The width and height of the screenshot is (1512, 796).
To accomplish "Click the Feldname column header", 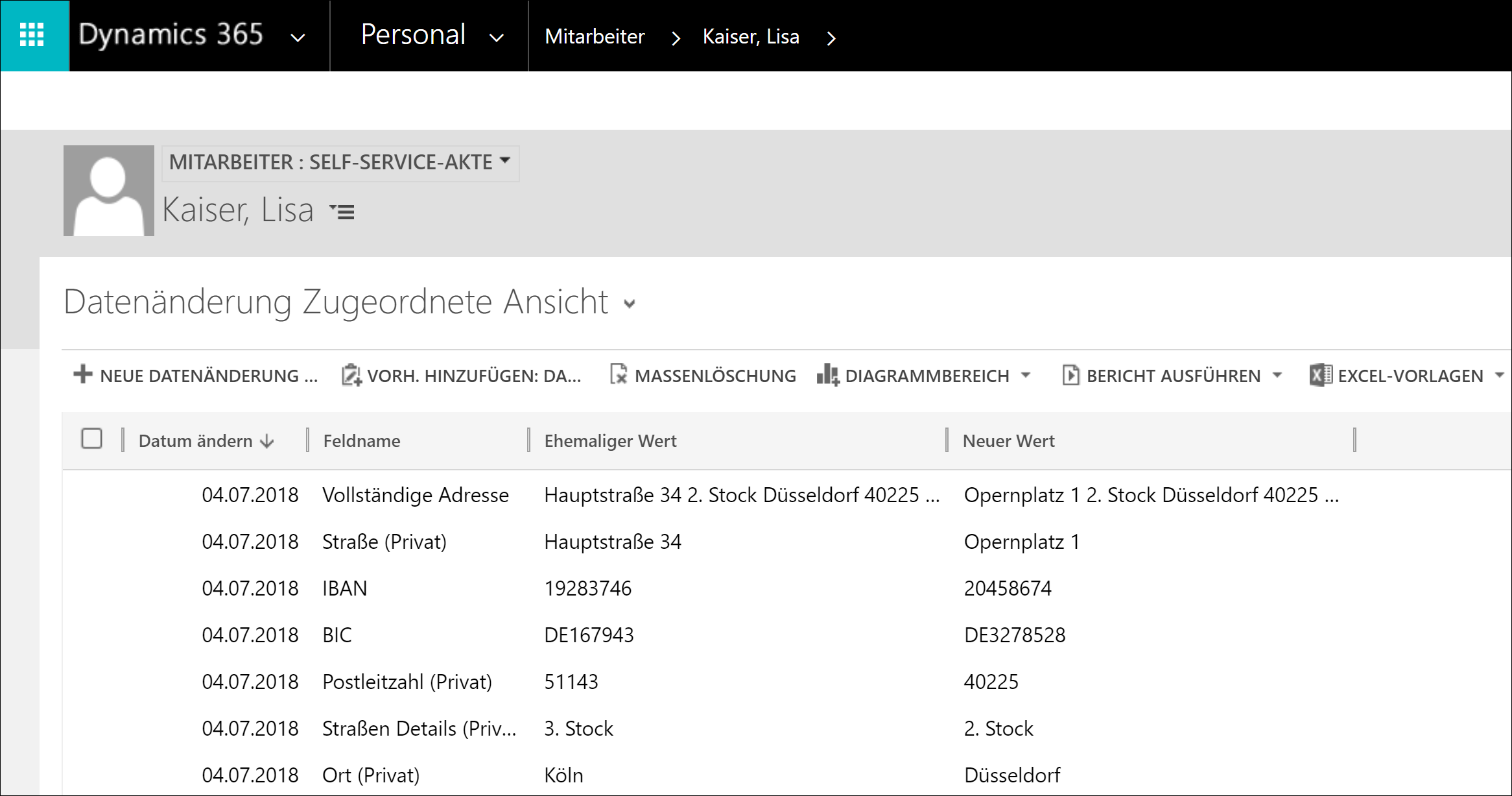I will [362, 441].
